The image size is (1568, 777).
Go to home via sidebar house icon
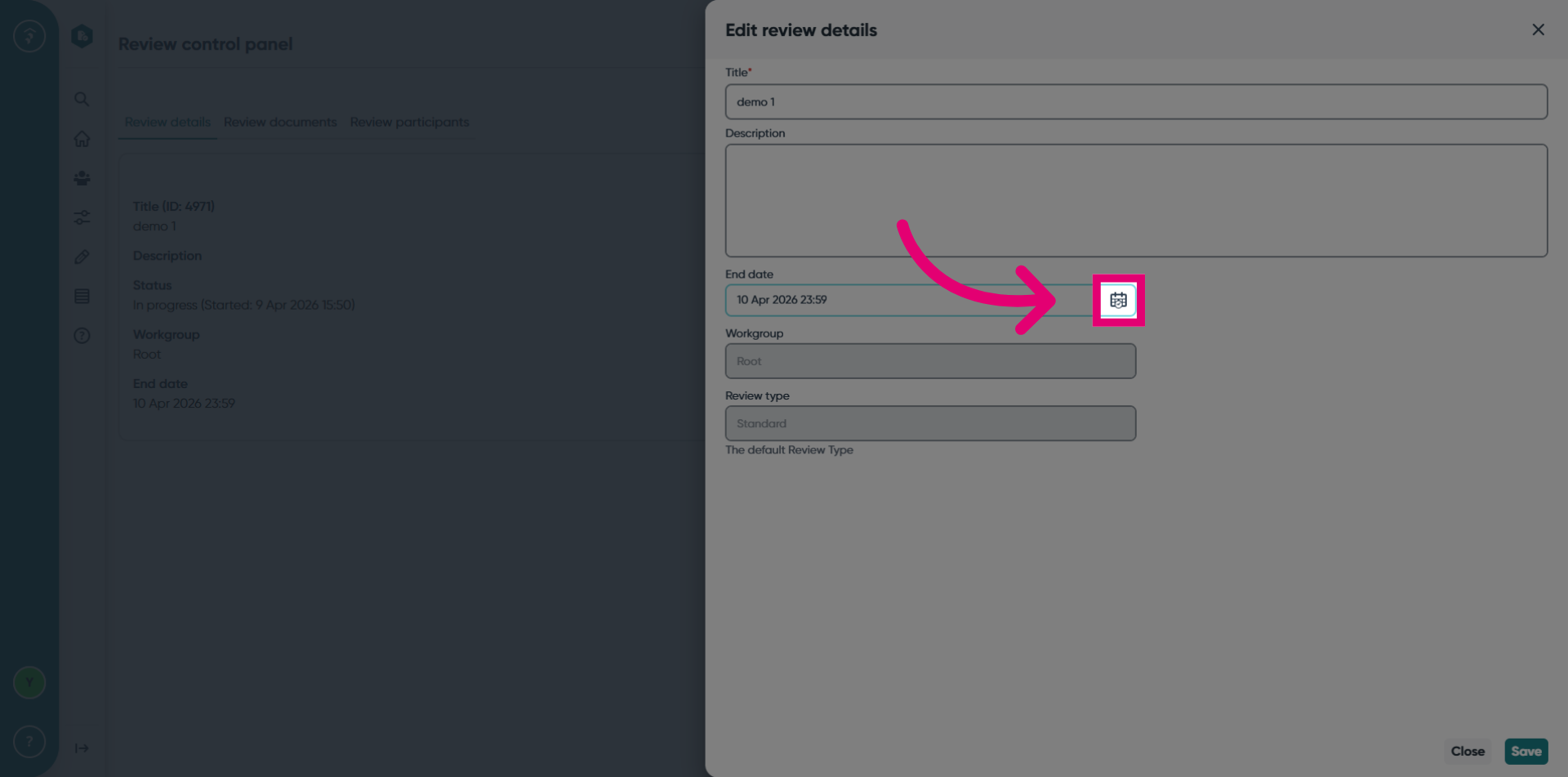tap(82, 139)
